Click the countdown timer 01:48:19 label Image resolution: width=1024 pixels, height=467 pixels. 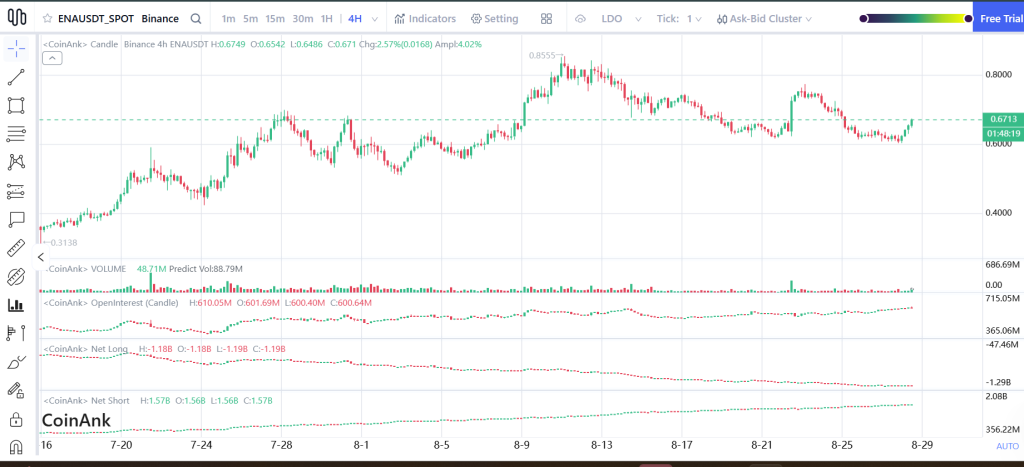(1003, 134)
